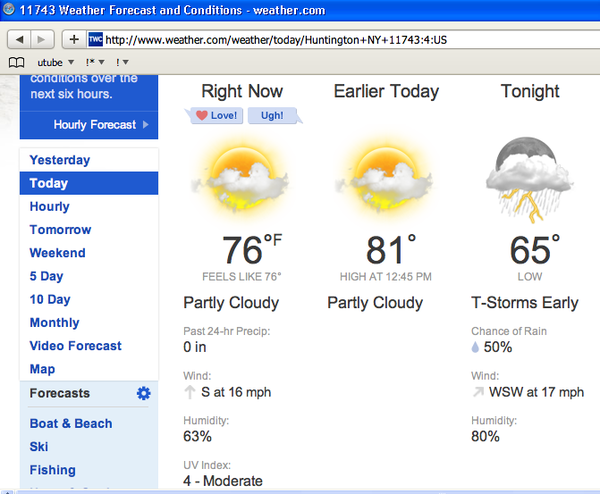Viewport: 600px width, 494px height.
Task: Open the Boat & Beach forecast link
Action: [71, 423]
